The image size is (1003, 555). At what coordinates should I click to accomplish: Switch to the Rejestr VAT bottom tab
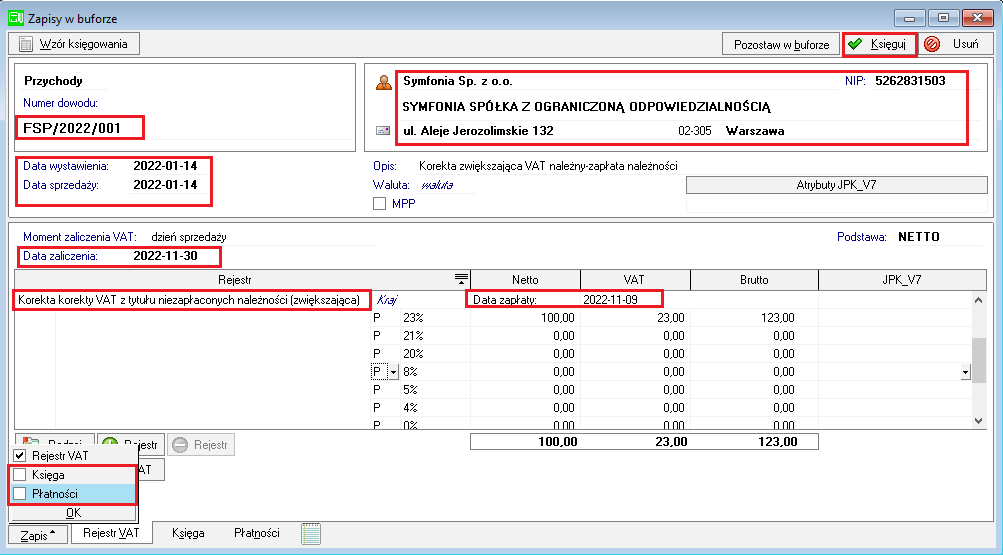[x=111, y=533]
